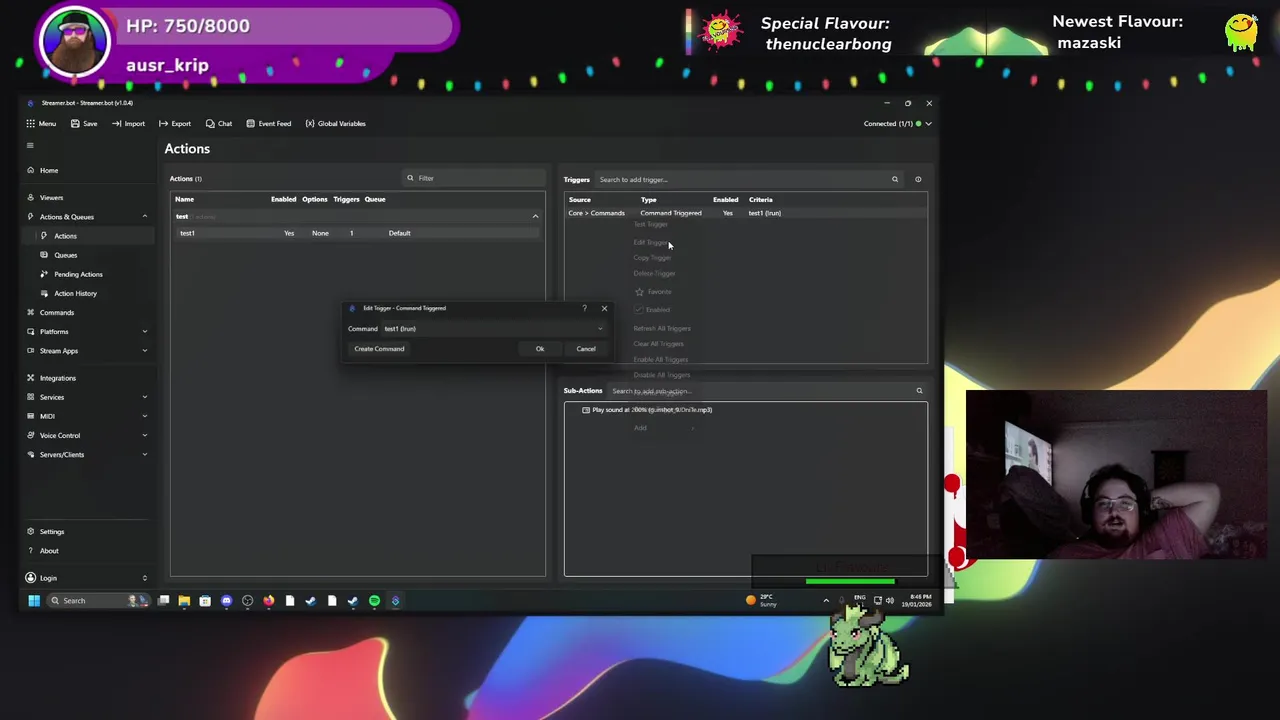Collapse the Actions & Queues section
Image resolution: width=1280 pixels, height=720 pixels.
[x=144, y=216]
